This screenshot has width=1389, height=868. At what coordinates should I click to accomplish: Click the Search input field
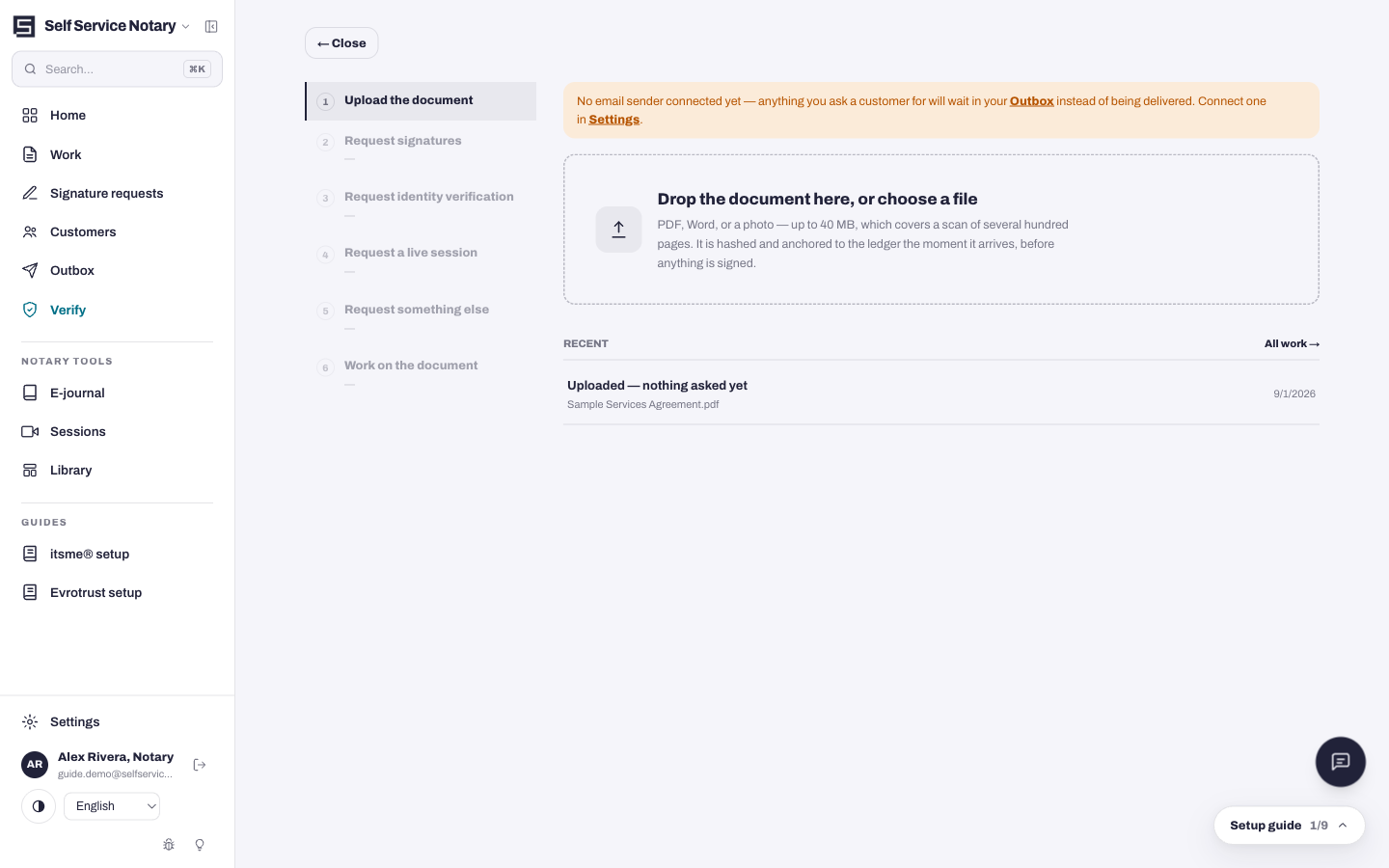pyautogui.click(x=117, y=69)
